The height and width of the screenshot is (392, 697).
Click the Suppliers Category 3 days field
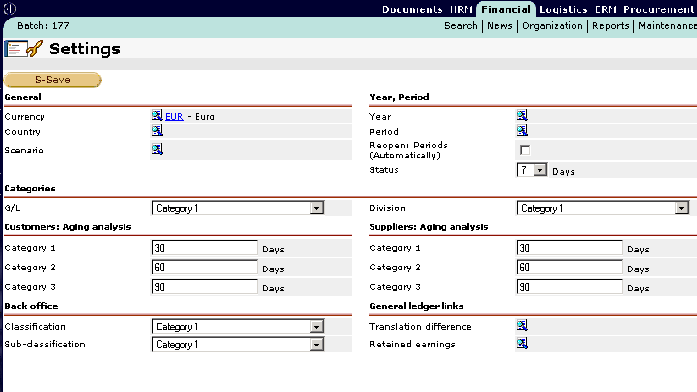569,287
